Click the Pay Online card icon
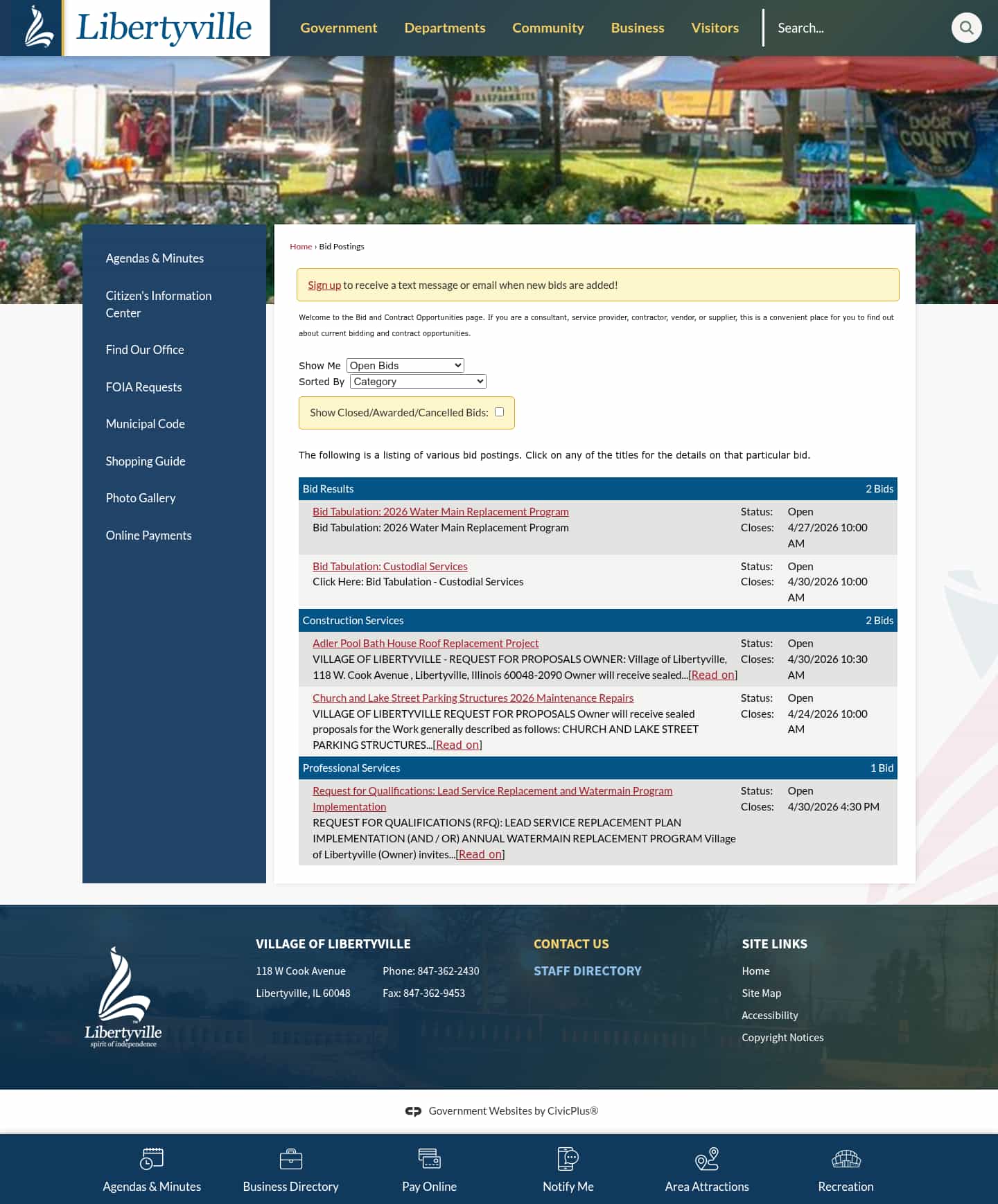This screenshot has width=998, height=1204. pos(429,1158)
